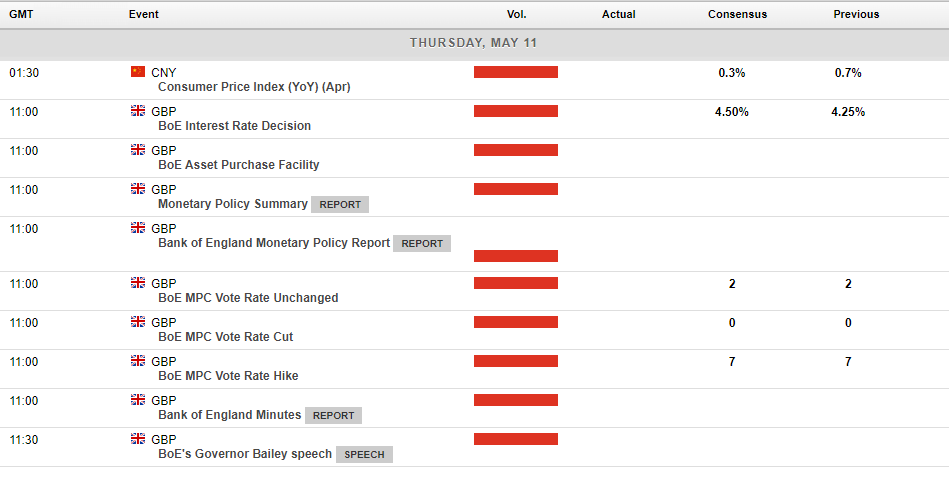Open the REPORT tag on Bank of England Minutes
The image size is (949, 483).
(333, 415)
